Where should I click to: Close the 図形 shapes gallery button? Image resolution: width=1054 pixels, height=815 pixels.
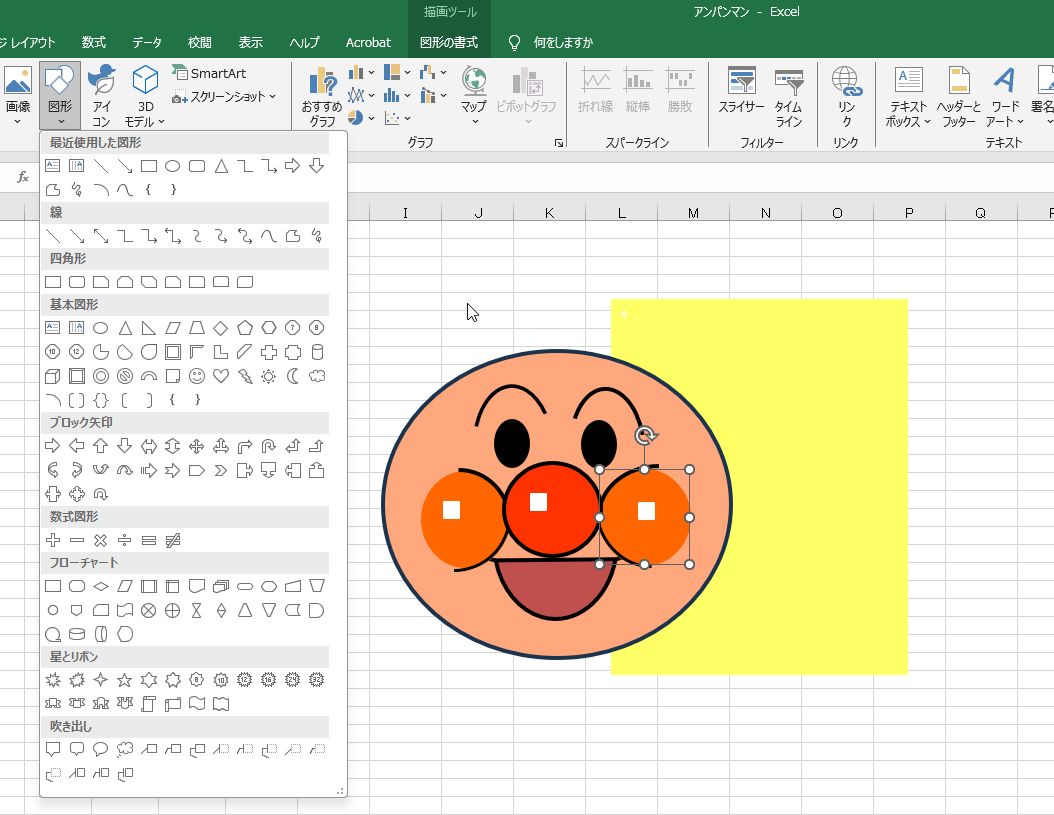tap(60, 95)
